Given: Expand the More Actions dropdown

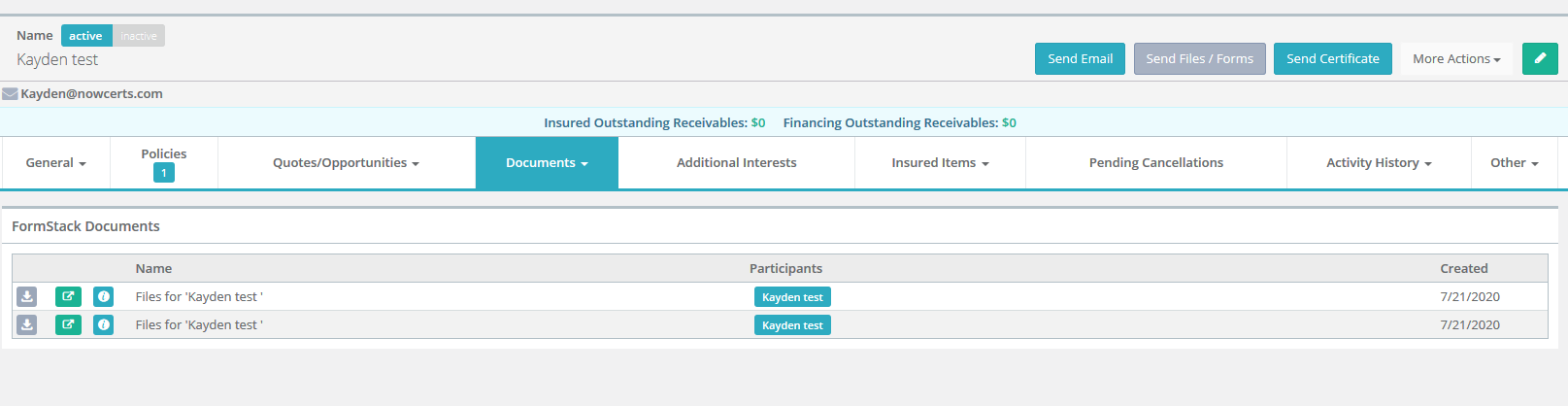Looking at the screenshot, I should [x=1455, y=58].
